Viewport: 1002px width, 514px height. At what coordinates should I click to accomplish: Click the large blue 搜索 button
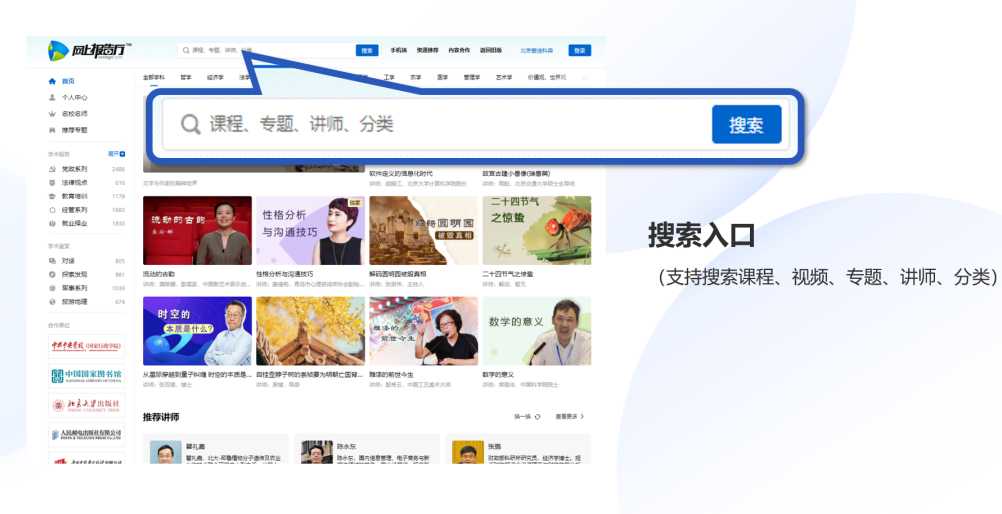coord(746,125)
